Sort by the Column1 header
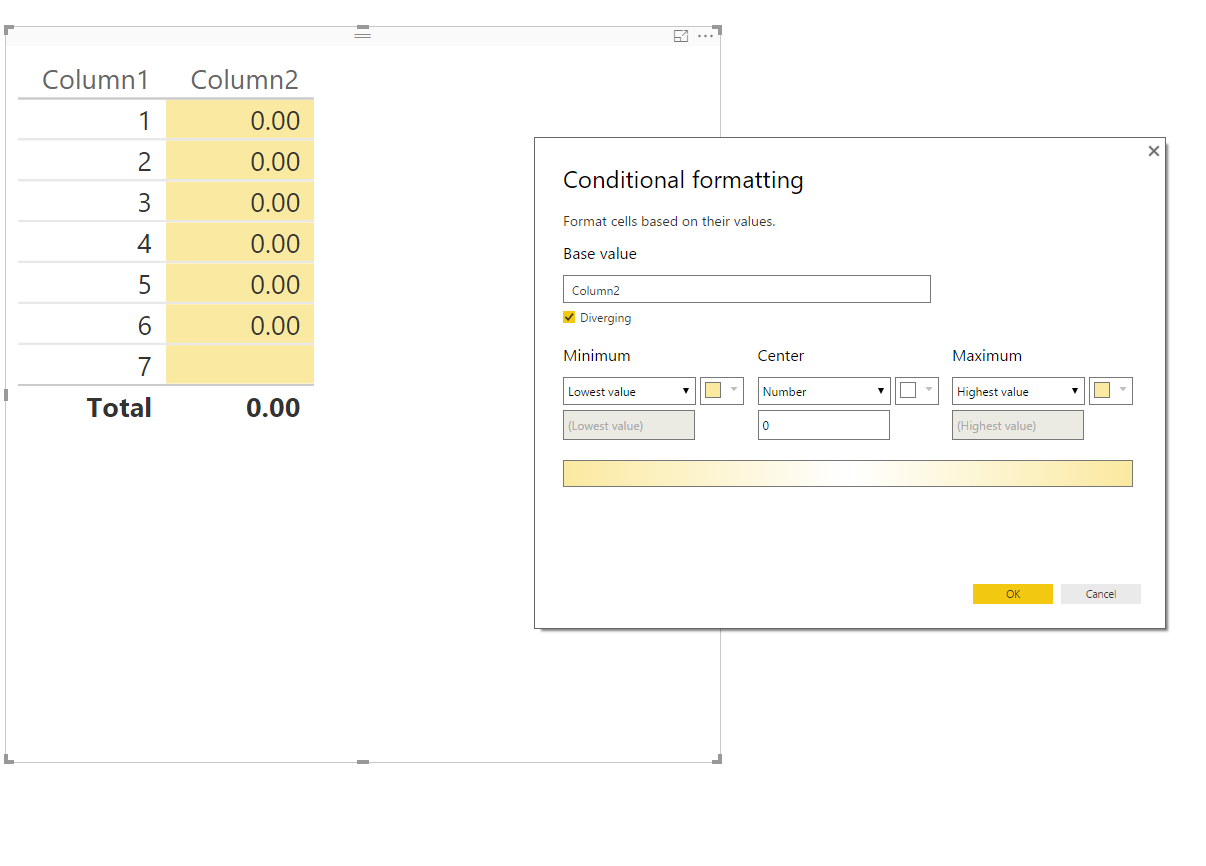Image resolution: width=1206 pixels, height=866 pixels. coord(95,80)
